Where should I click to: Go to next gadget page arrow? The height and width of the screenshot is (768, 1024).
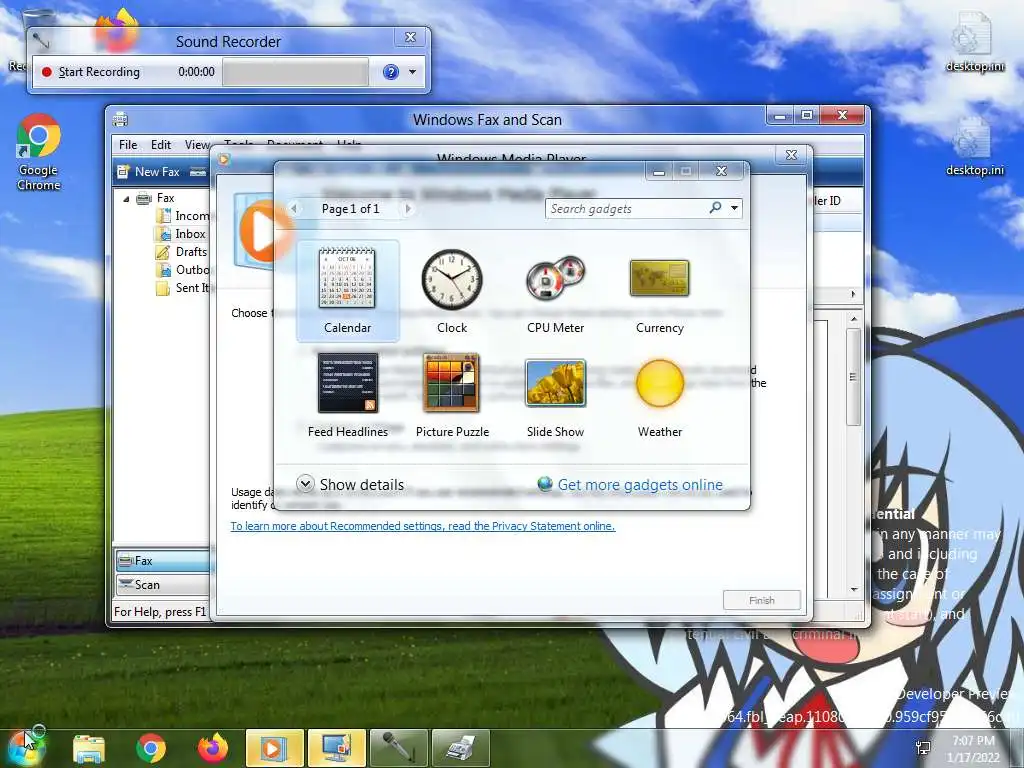[408, 208]
